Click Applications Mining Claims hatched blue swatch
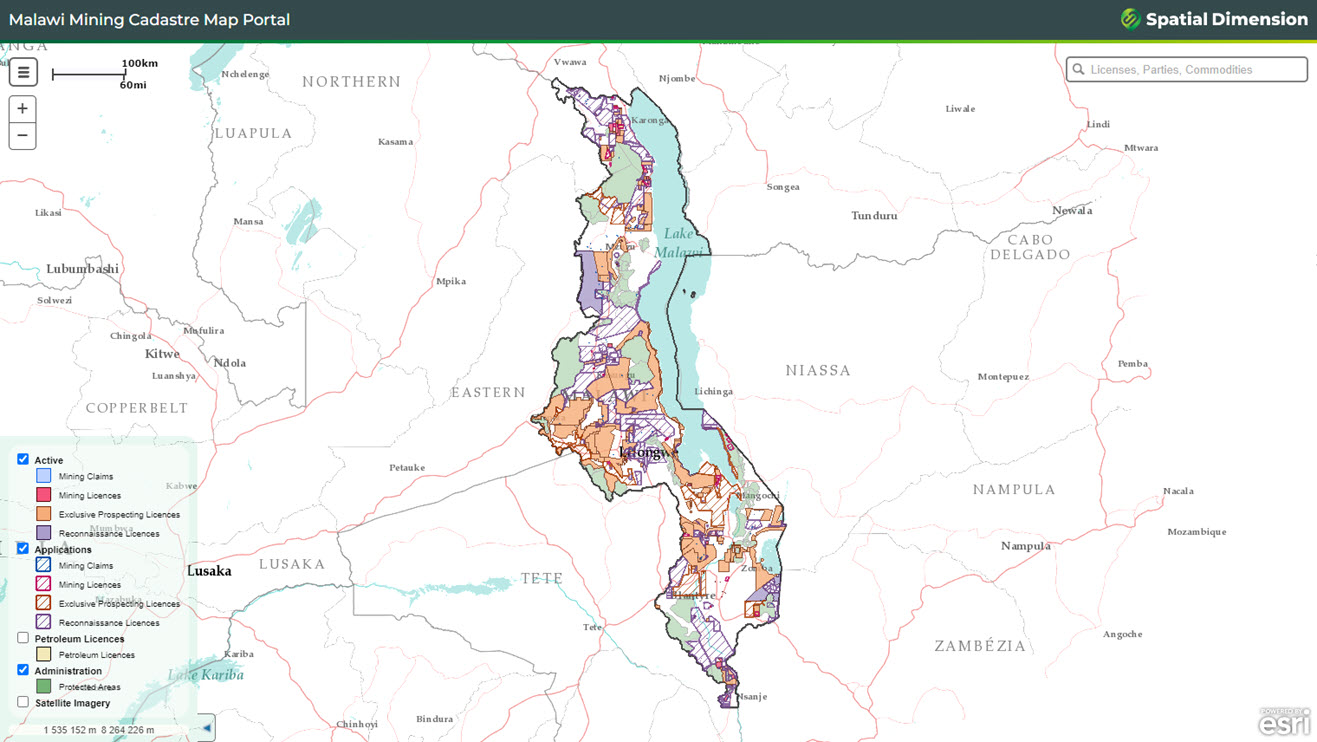1317x742 pixels. coord(43,565)
